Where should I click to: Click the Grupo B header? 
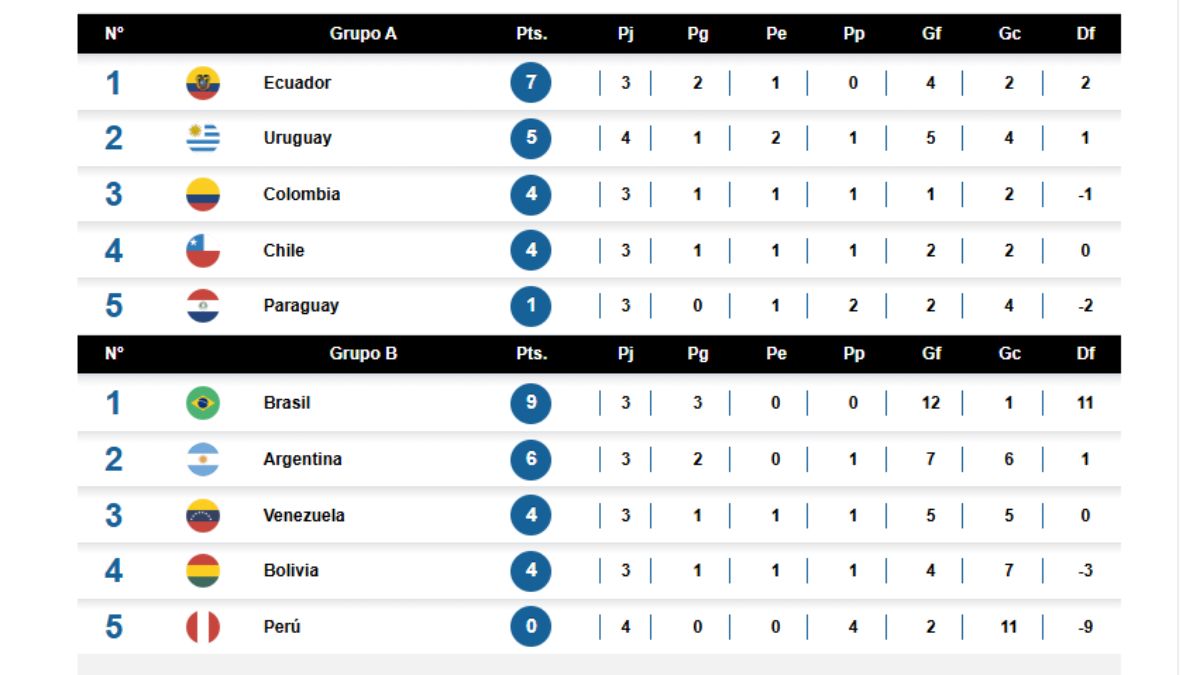[x=363, y=354]
